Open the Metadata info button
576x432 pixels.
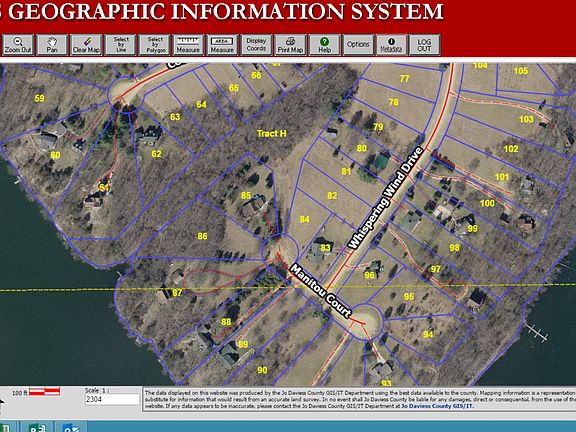pos(392,45)
